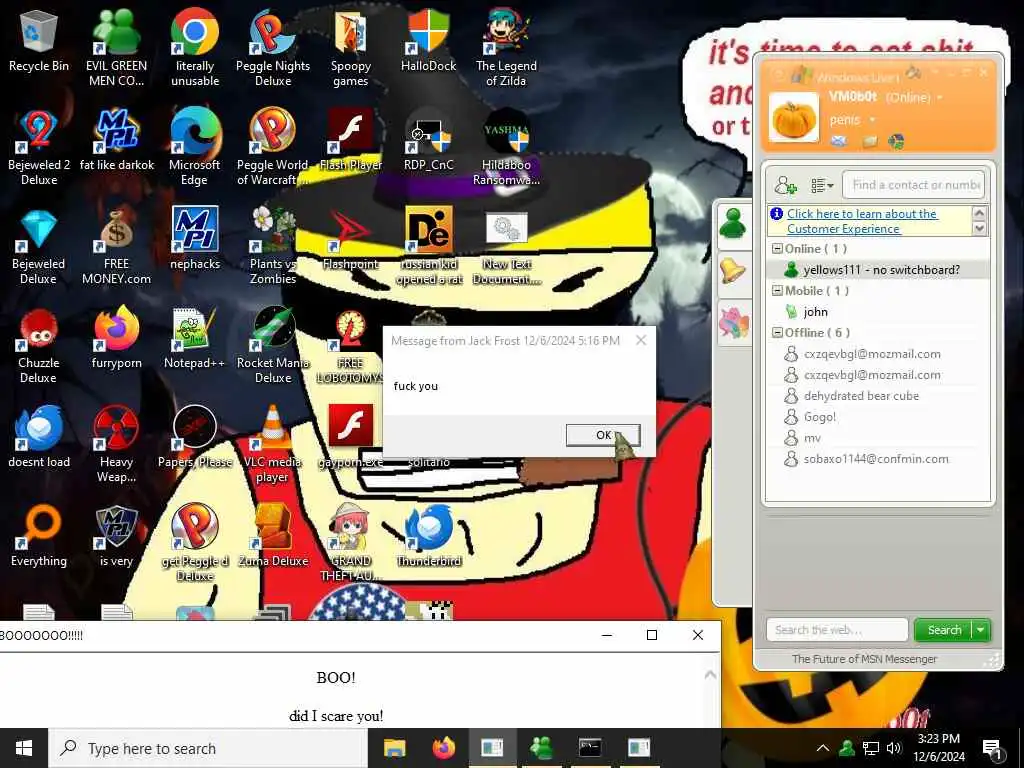Launch Plants vs Zombies
This screenshot has width=1024, height=768.
click(273, 247)
